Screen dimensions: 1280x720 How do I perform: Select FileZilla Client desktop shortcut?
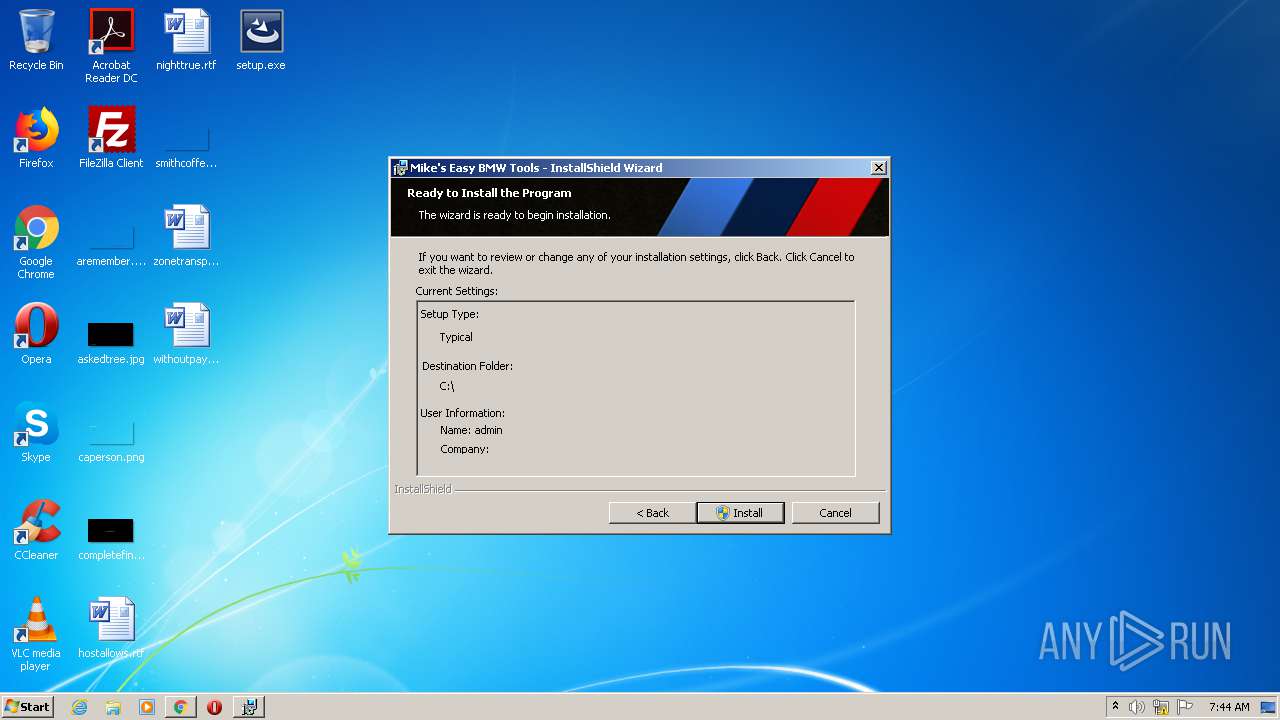point(111,139)
